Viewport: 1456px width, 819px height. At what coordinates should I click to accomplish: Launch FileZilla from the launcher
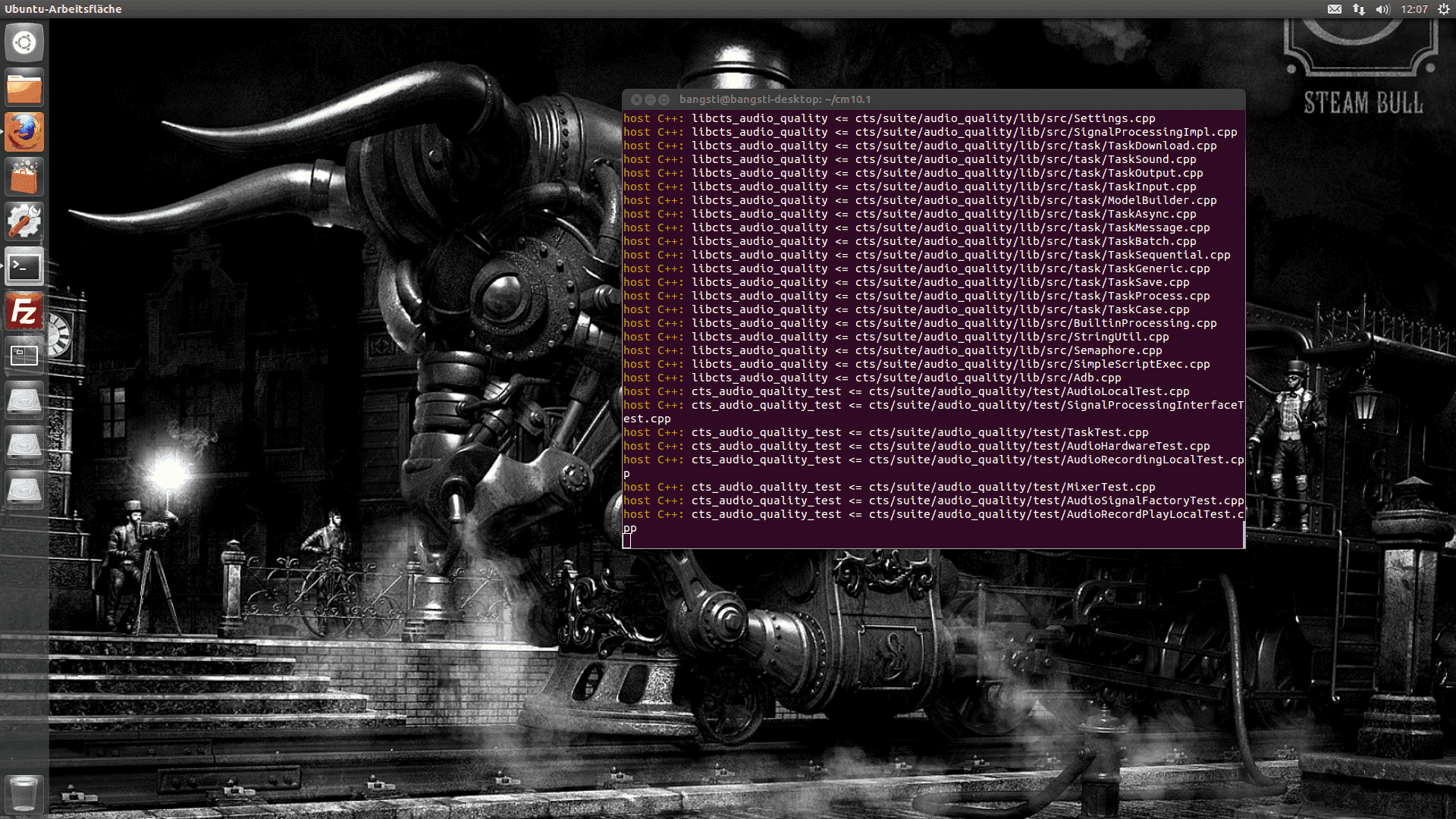(x=24, y=311)
